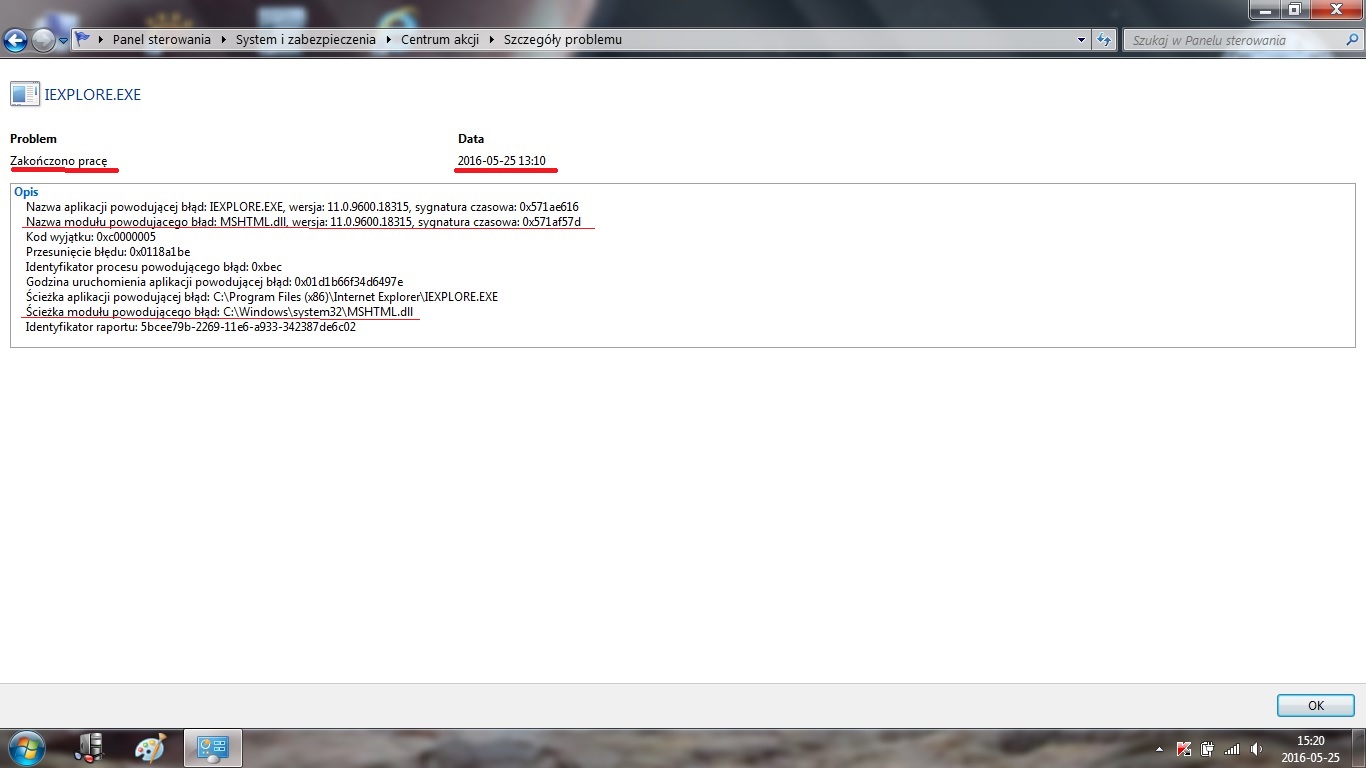
Task: Select line Nazwa aplikacji powodującej błąd
Action: click(302, 206)
